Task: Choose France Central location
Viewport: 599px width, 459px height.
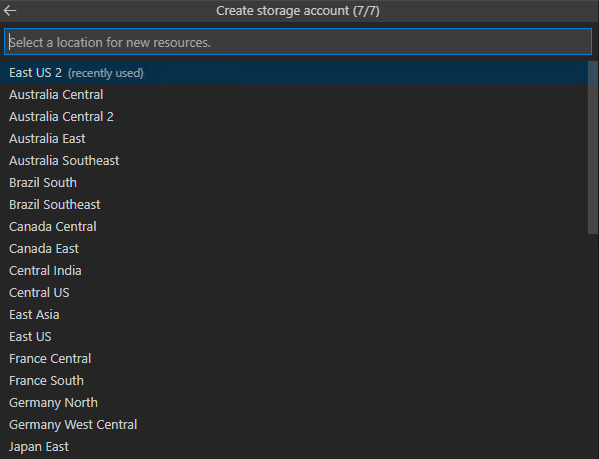Action: pyautogui.click(x=294, y=359)
